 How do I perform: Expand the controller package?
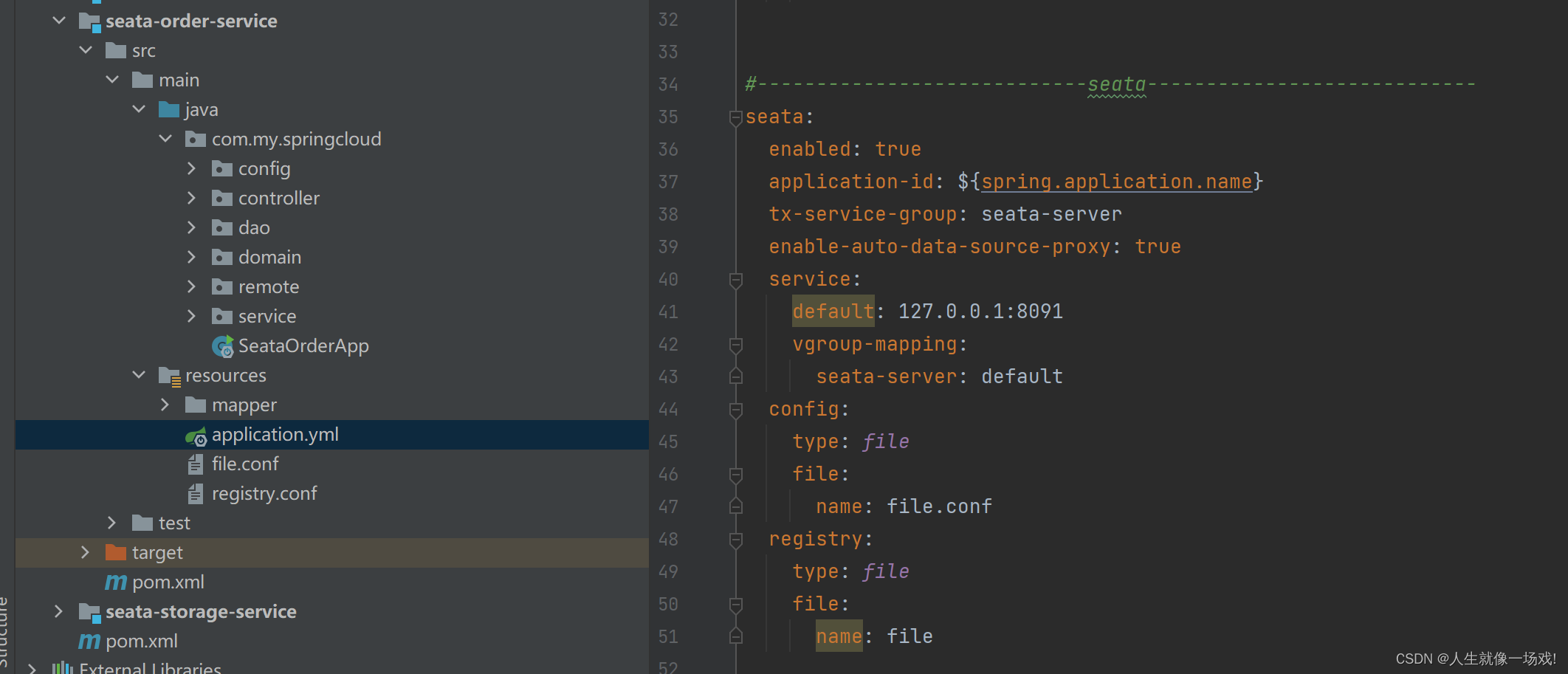pos(191,198)
